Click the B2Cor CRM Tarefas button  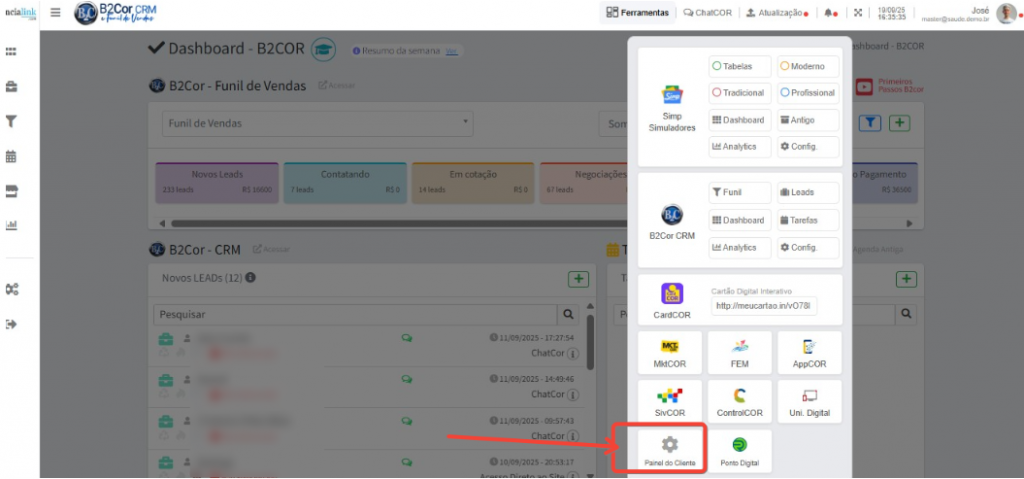click(808, 220)
